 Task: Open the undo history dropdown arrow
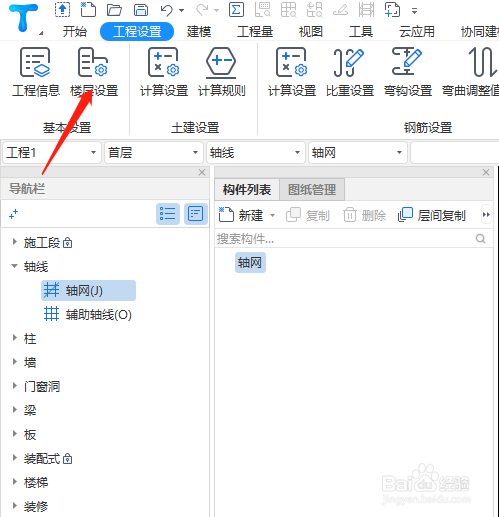pos(182,10)
